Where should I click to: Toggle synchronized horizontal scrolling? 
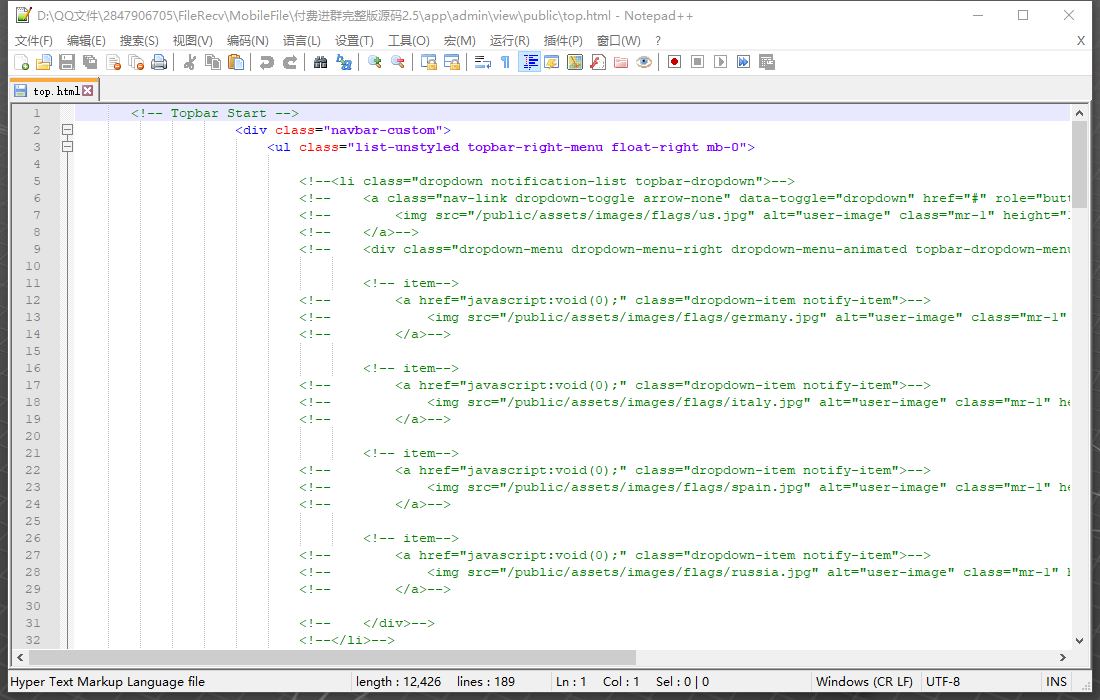coord(452,62)
